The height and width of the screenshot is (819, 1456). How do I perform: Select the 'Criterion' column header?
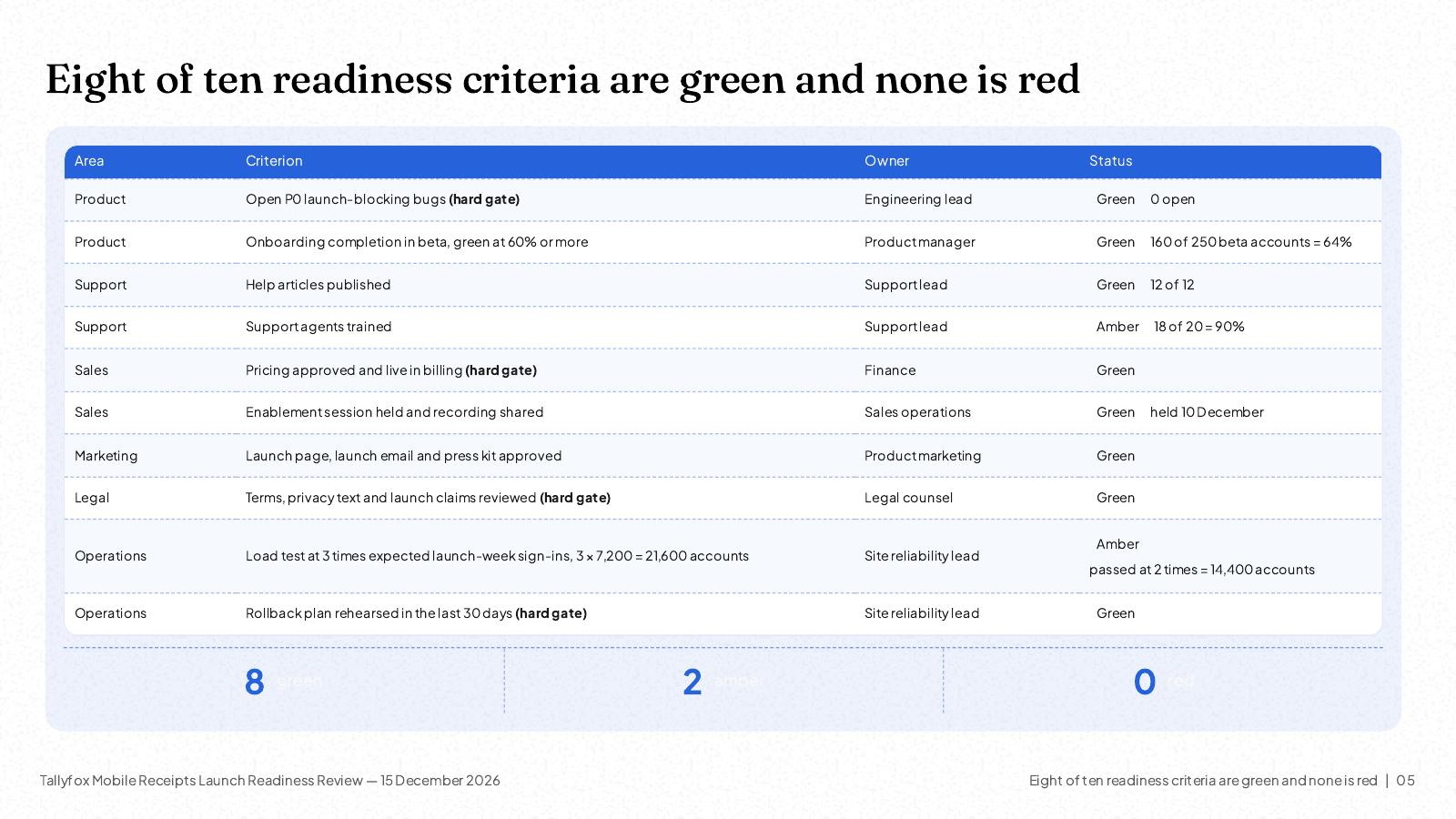(274, 161)
